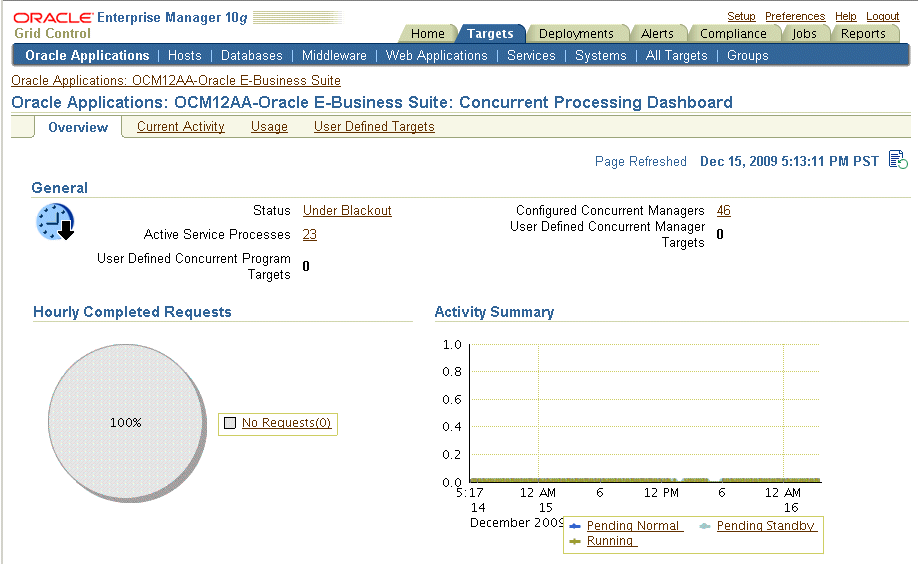The height and width of the screenshot is (564, 918).
Task: Open the Web Applications subtab
Action: point(436,56)
